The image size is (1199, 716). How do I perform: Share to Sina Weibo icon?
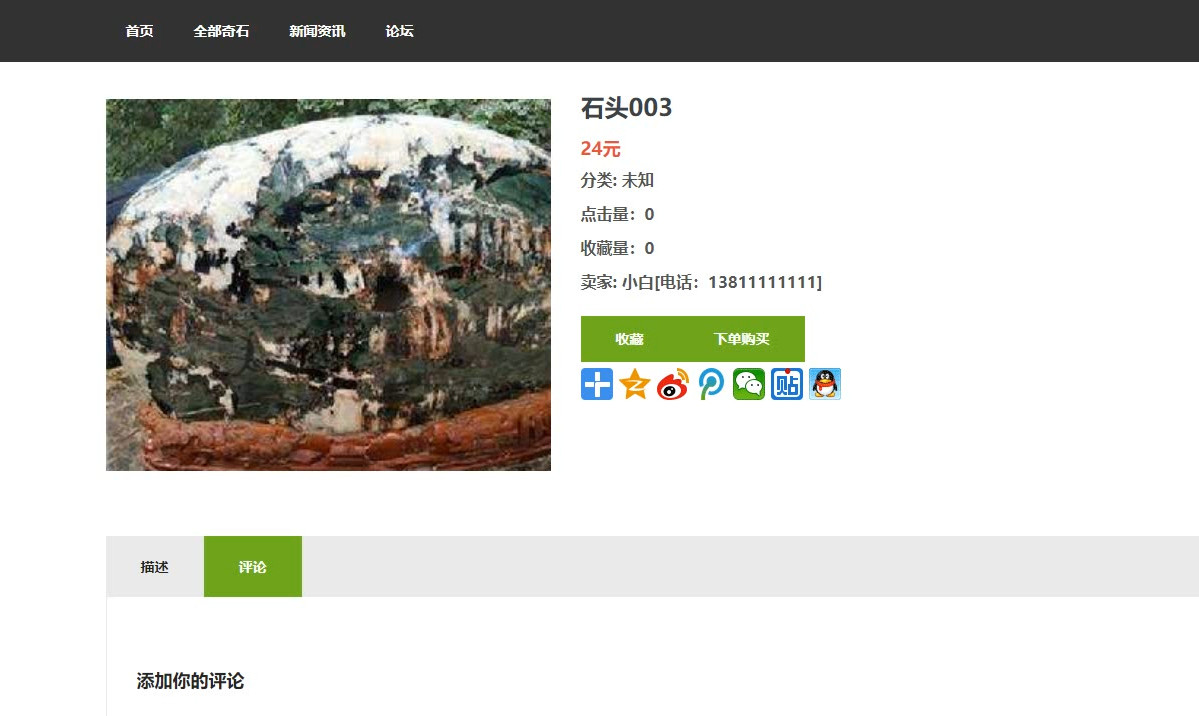click(673, 384)
